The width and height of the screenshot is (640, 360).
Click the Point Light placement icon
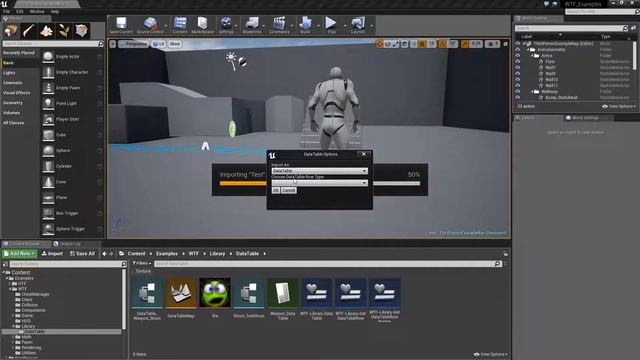[x=48, y=104]
